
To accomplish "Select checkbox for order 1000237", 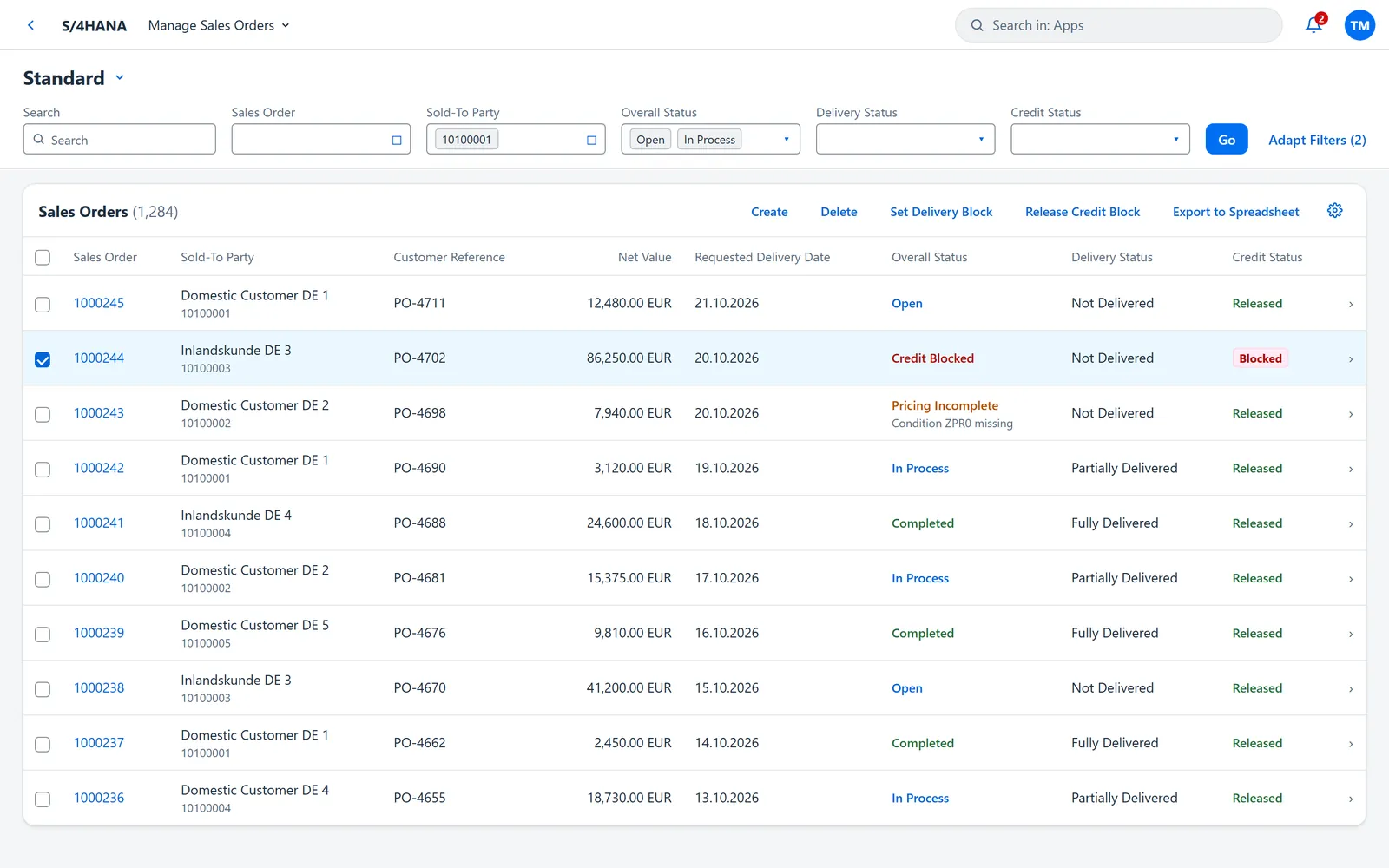I will (x=43, y=745).
